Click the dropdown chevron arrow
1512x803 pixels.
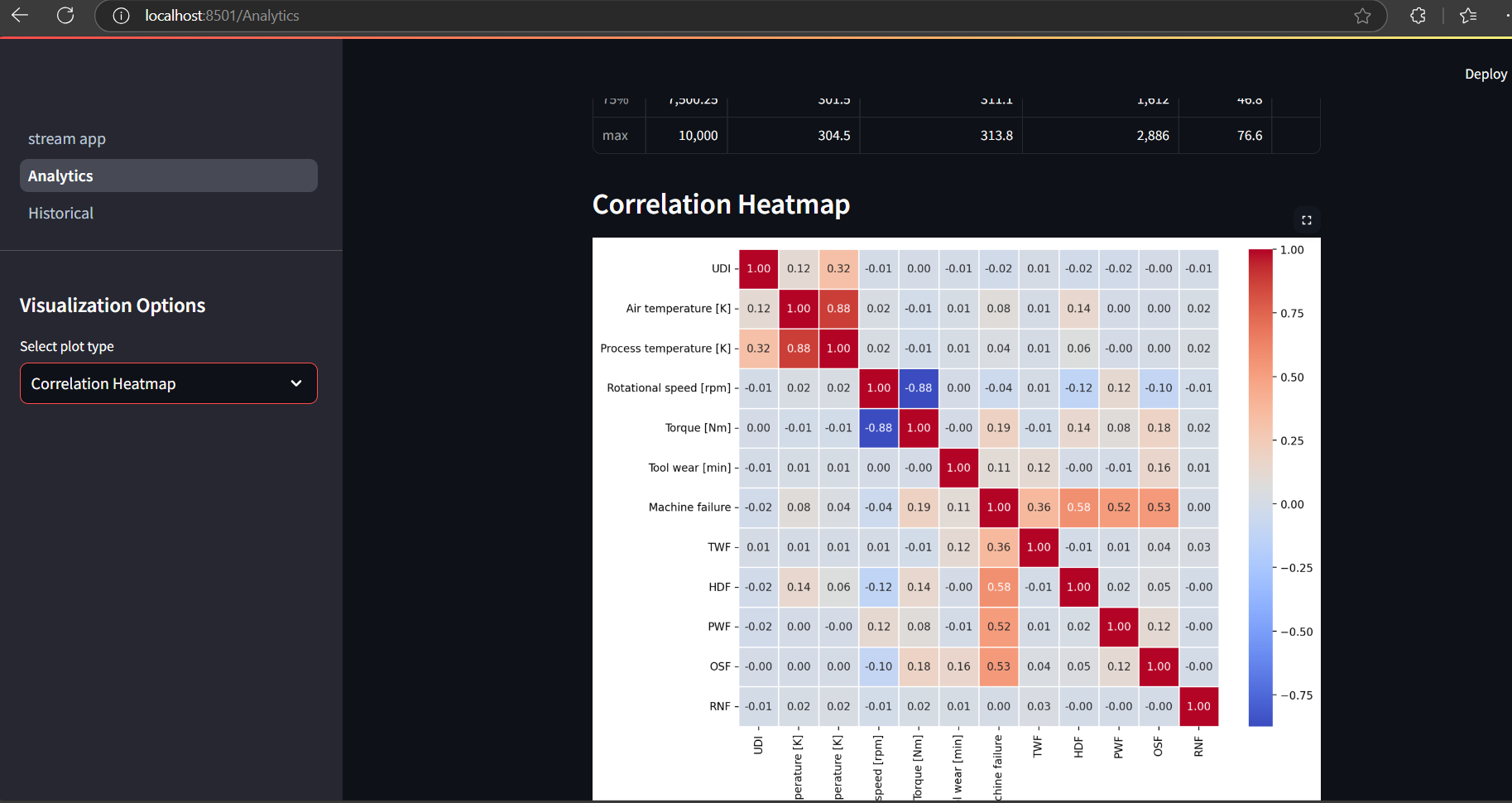click(296, 383)
